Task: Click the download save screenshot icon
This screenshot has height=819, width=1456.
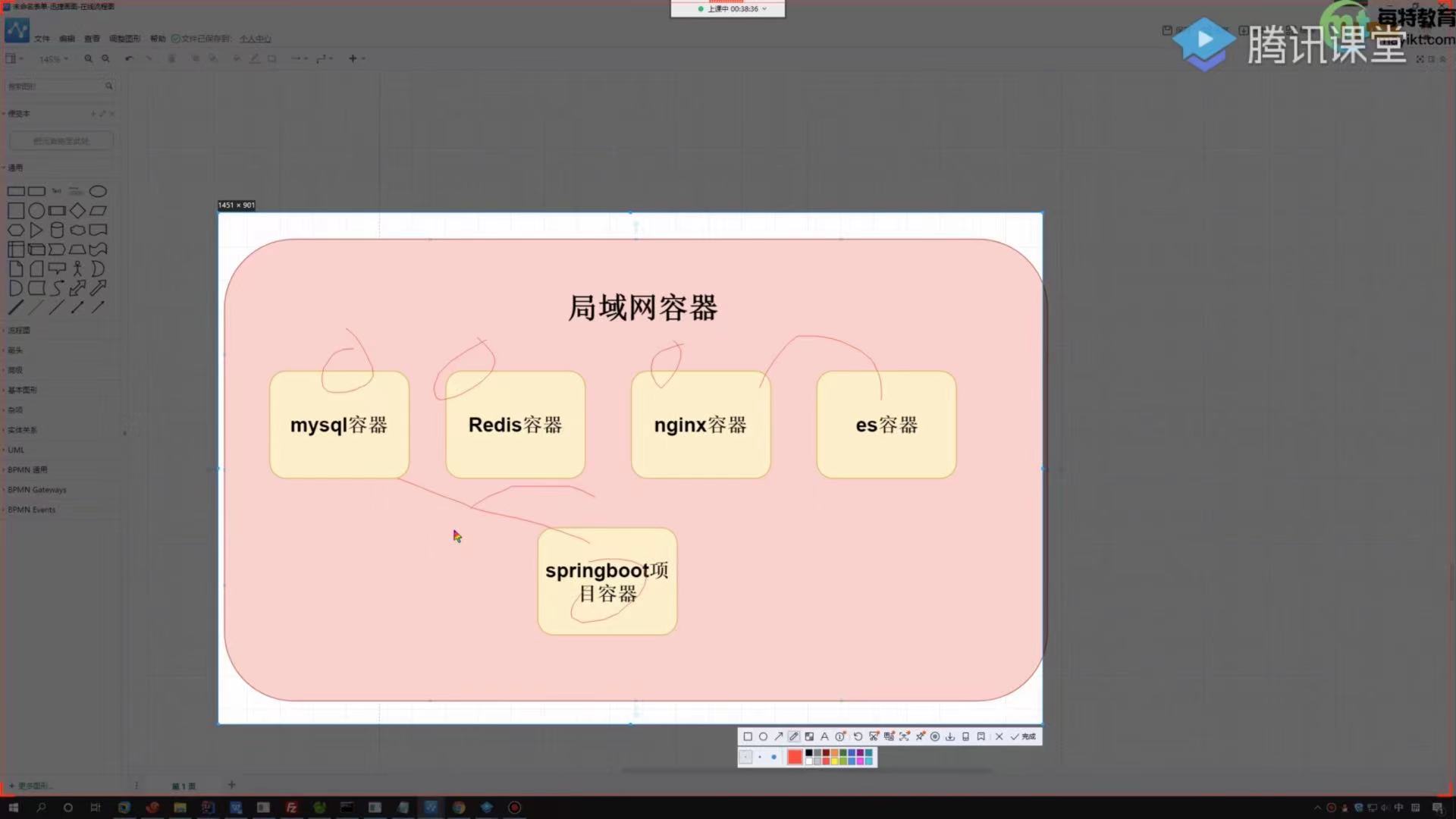Action: click(x=950, y=736)
